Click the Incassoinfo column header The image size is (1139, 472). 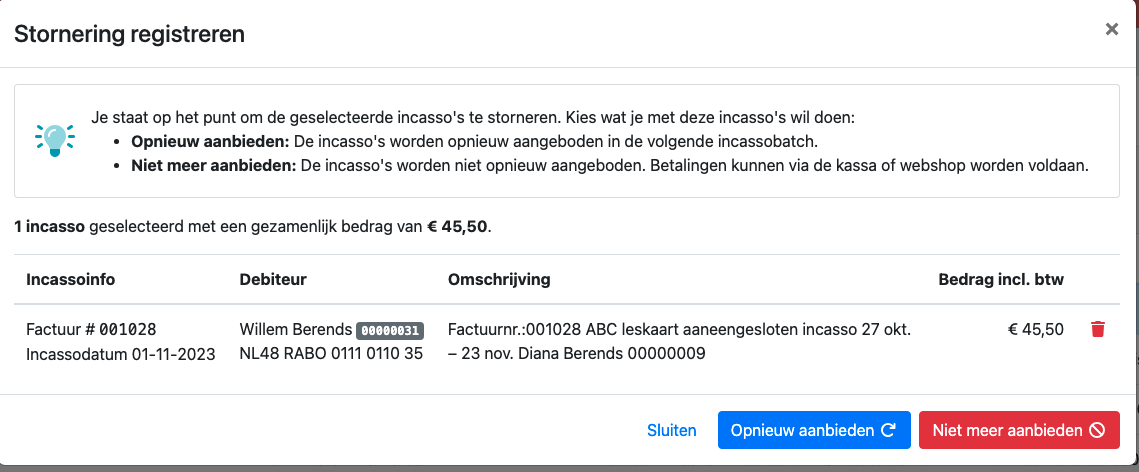71,280
